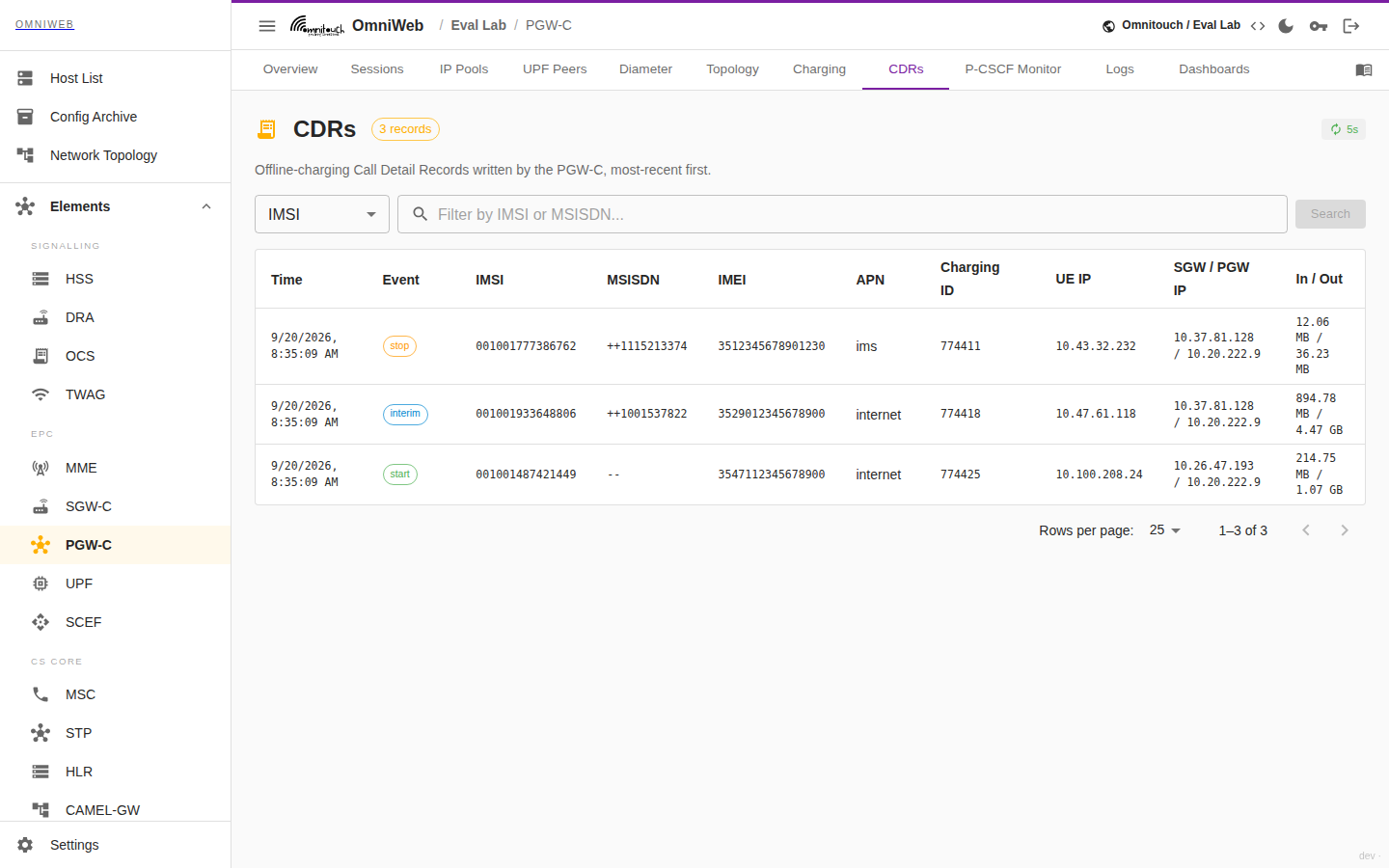1389x868 pixels.
Task: Select MME element in sidebar
Action: (x=116, y=468)
